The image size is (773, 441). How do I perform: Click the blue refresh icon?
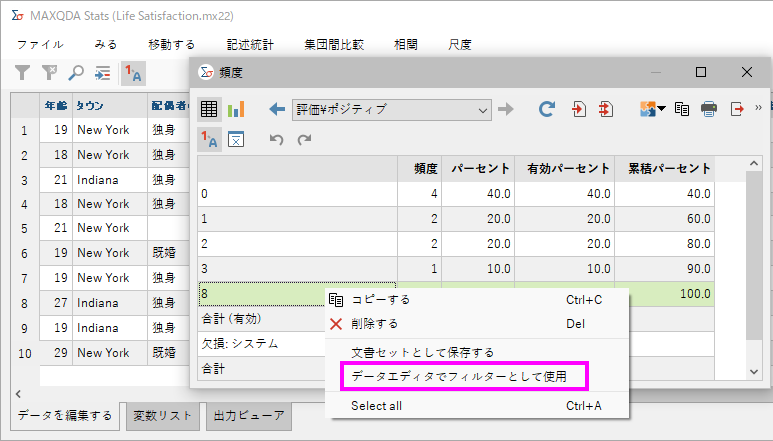547,109
